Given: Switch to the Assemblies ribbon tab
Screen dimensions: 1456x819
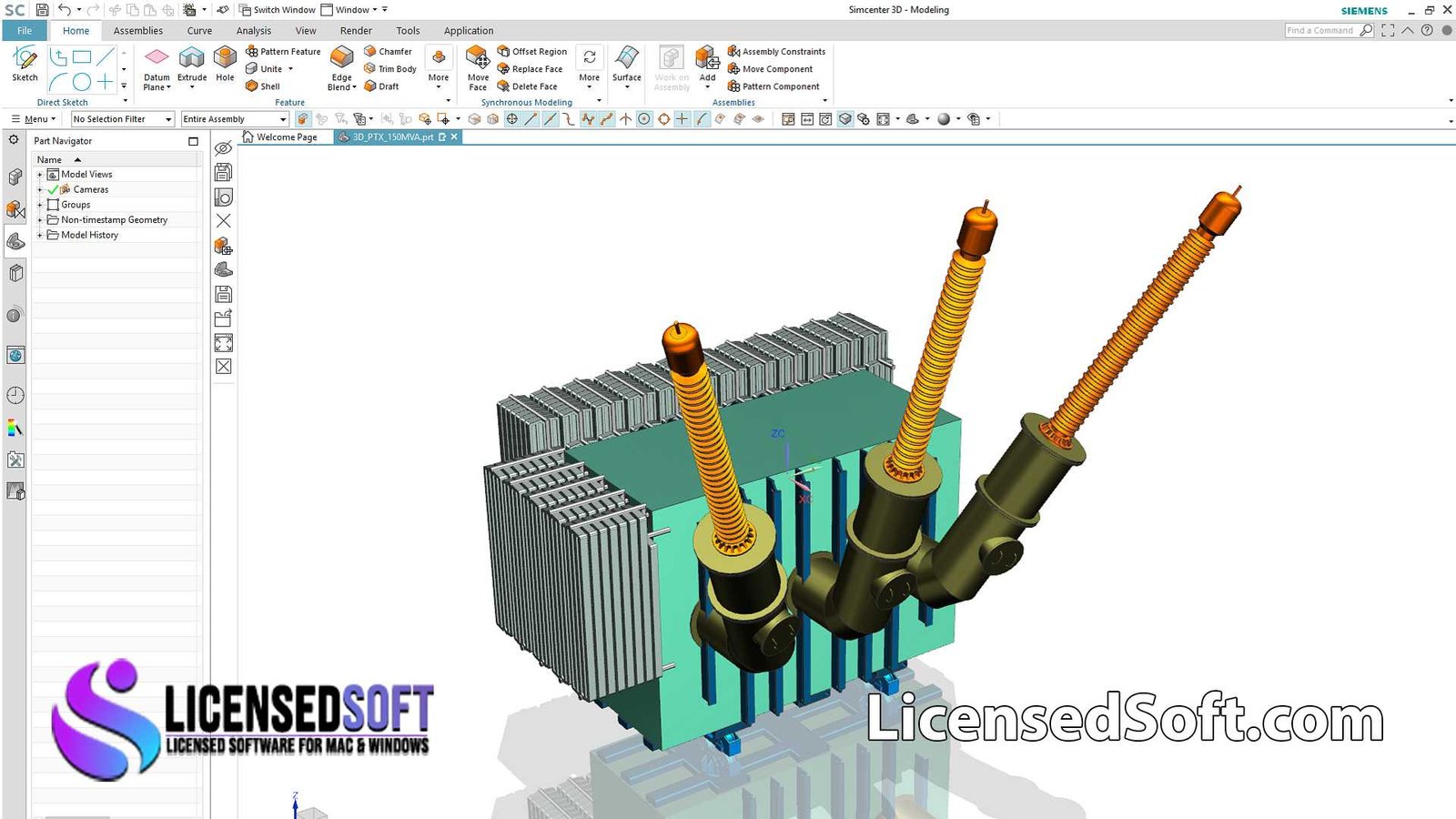Looking at the screenshot, I should [138, 30].
